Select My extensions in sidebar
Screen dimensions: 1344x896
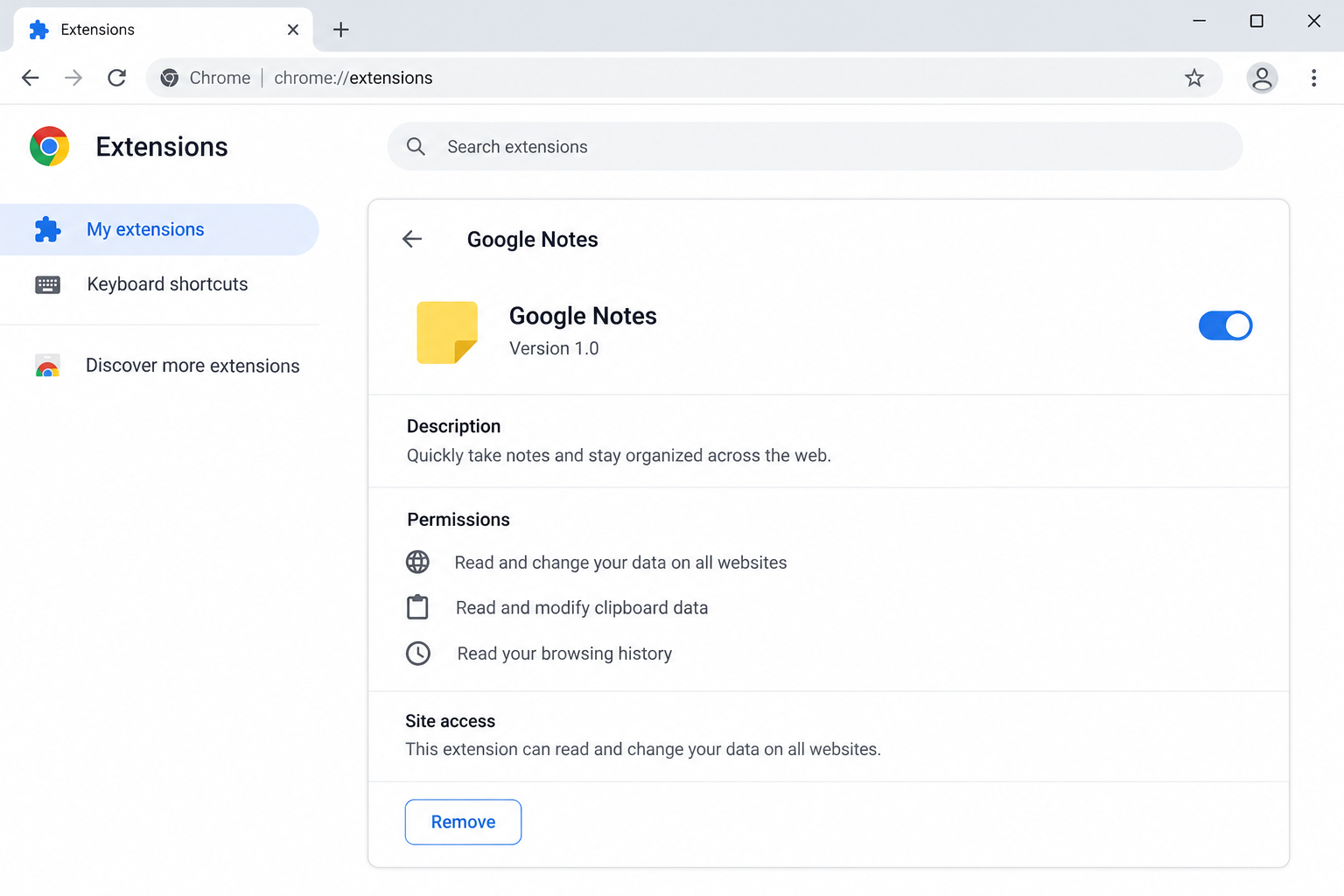pos(159,229)
